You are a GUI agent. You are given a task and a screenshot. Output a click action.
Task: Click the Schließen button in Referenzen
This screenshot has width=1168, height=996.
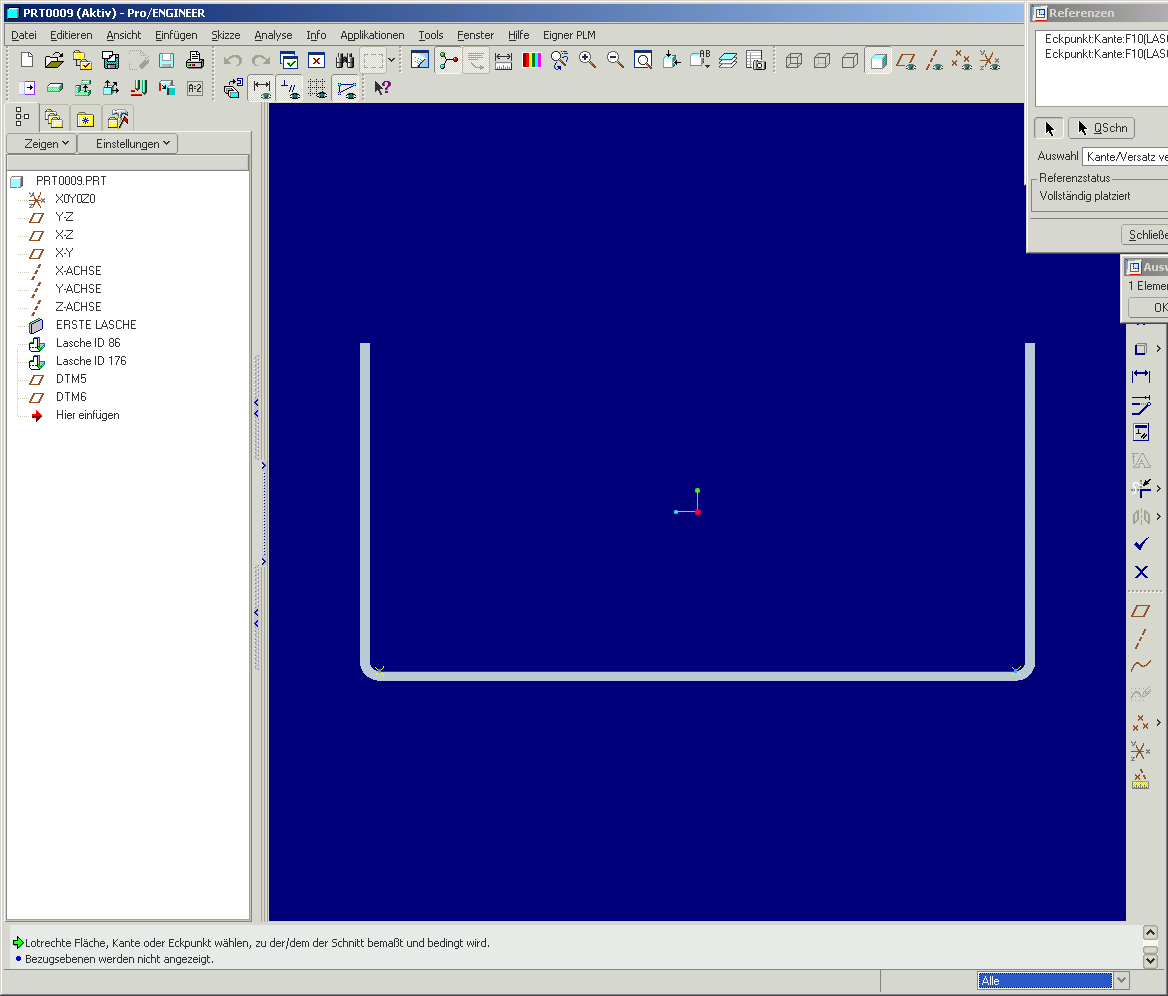(x=1145, y=235)
